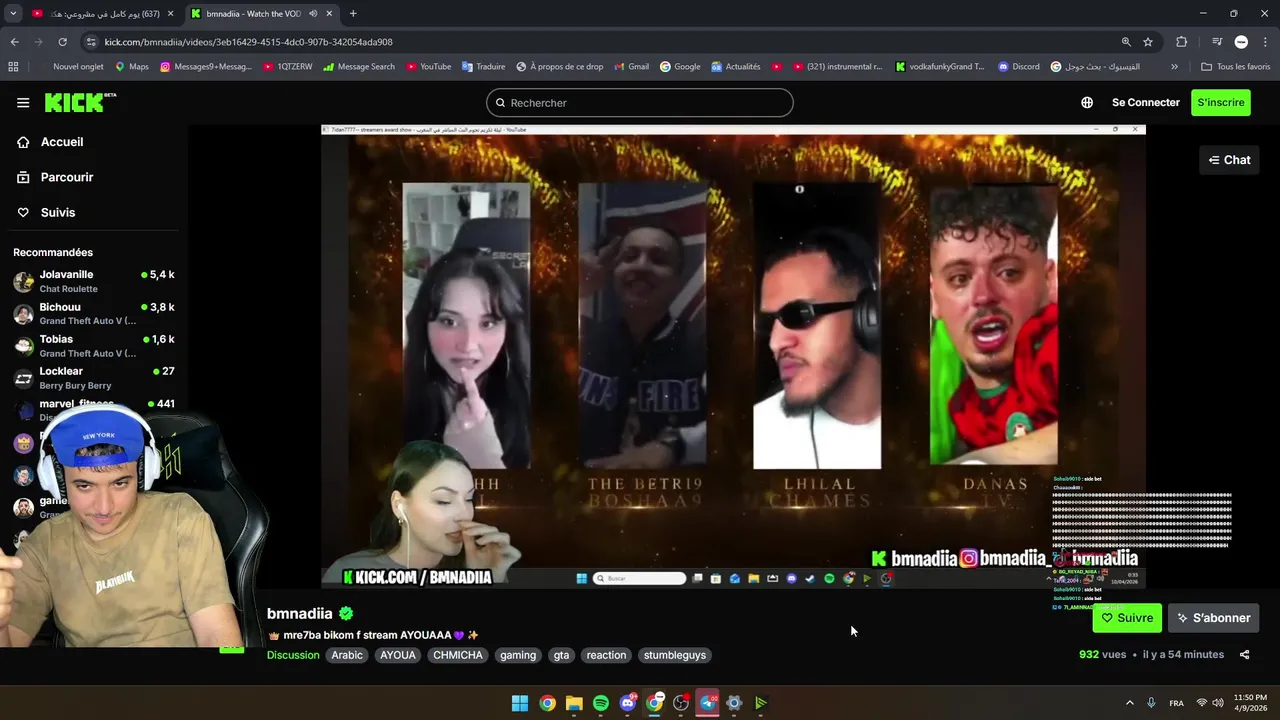Open the Gmail bookmark

(630, 67)
